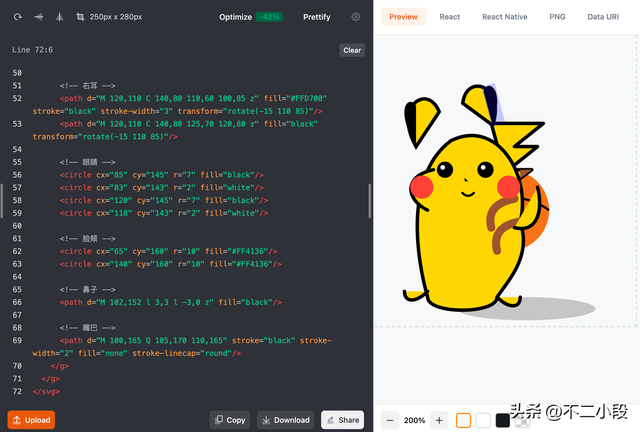Viewport: 640px width, 432px height.
Task: Click the code comment on line 51
Action: coord(87,86)
